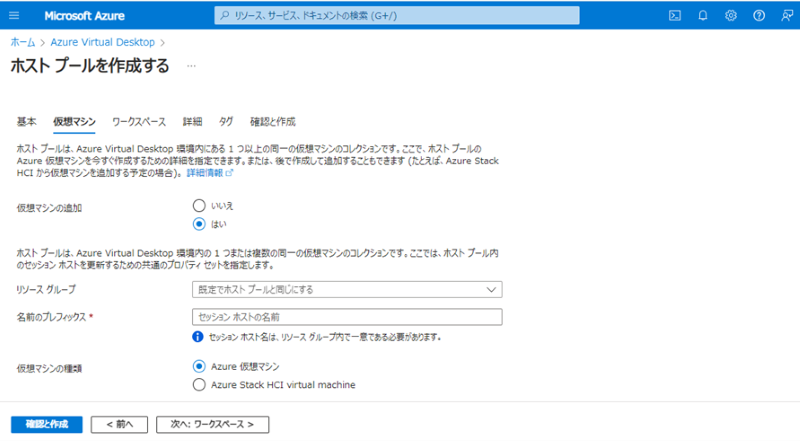Click the search magnifier icon
This screenshot has width=800, height=441.
pyautogui.click(x=224, y=15)
